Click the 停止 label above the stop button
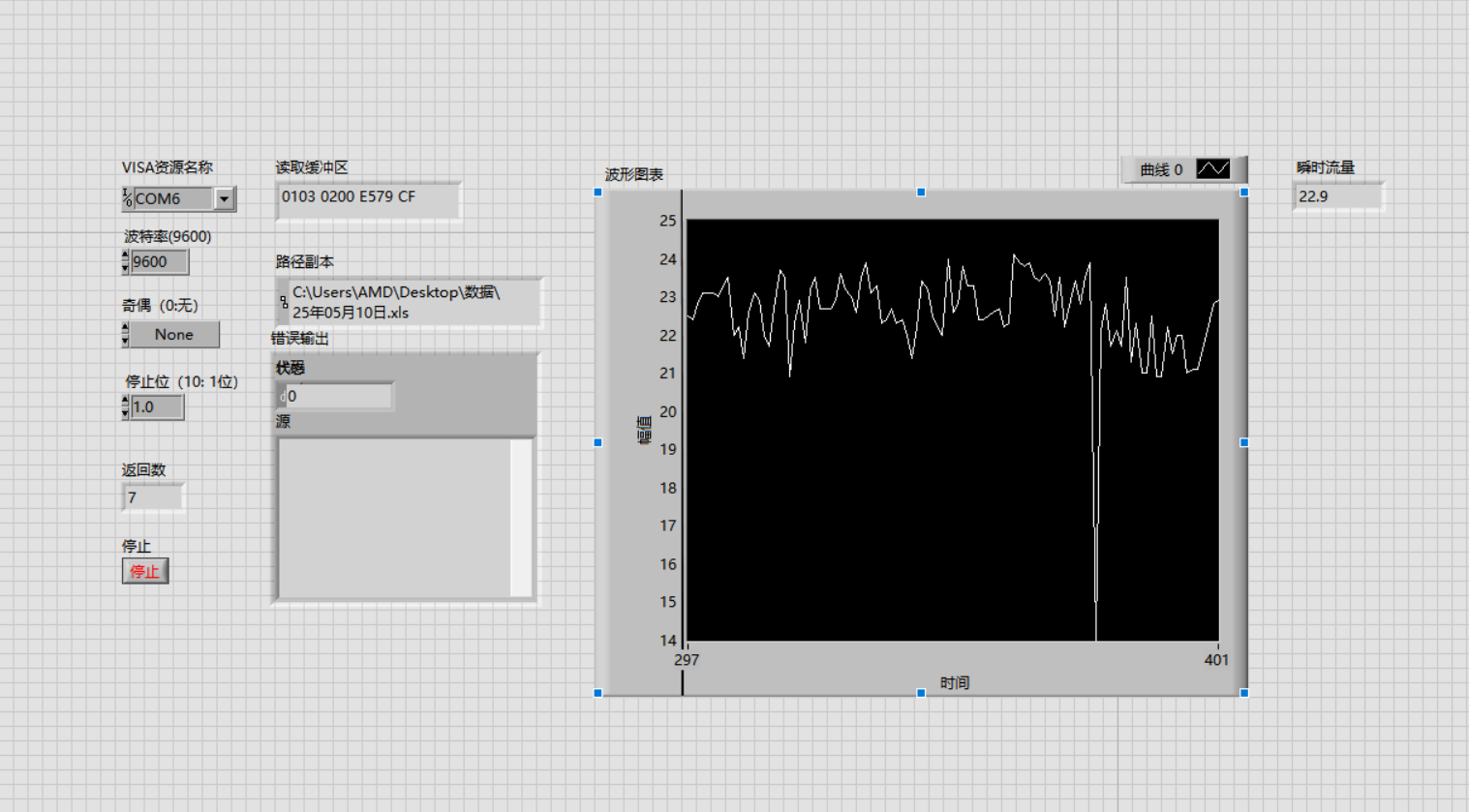 point(137,546)
